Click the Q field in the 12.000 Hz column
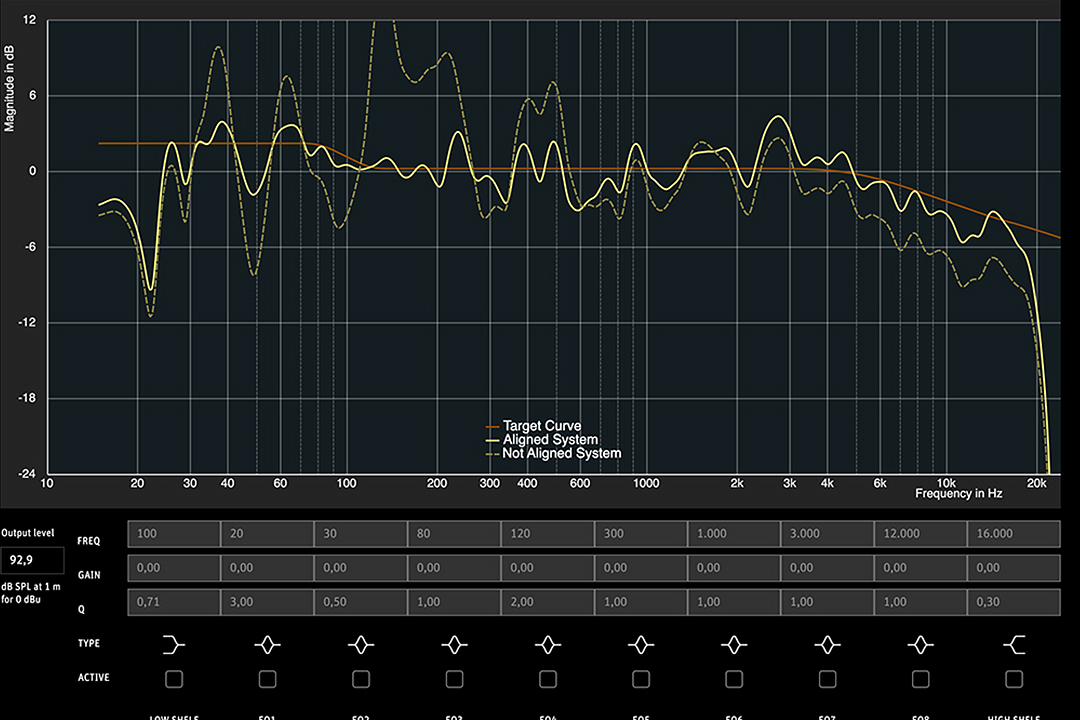 pyautogui.click(x=921, y=602)
